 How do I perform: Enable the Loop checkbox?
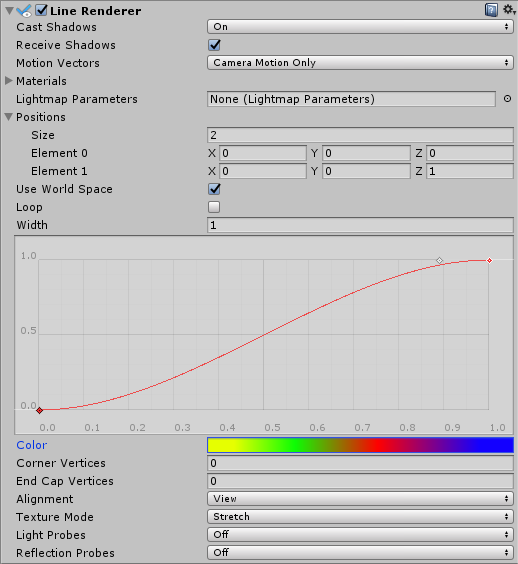click(214, 207)
